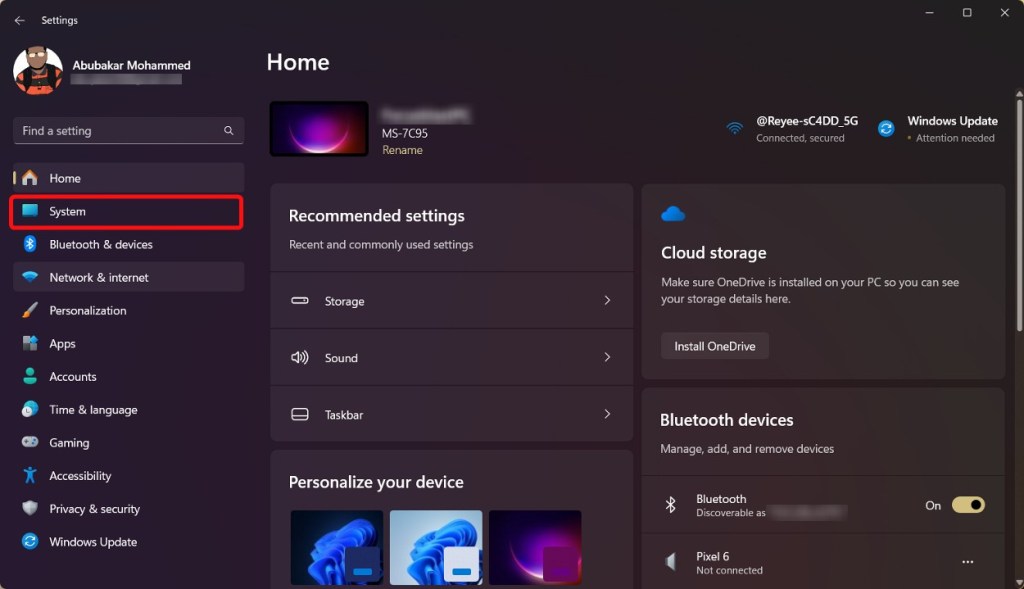1024x589 pixels.
Task: Click the desktop wallpaper preview thumbnail
Action: [319, 129]
